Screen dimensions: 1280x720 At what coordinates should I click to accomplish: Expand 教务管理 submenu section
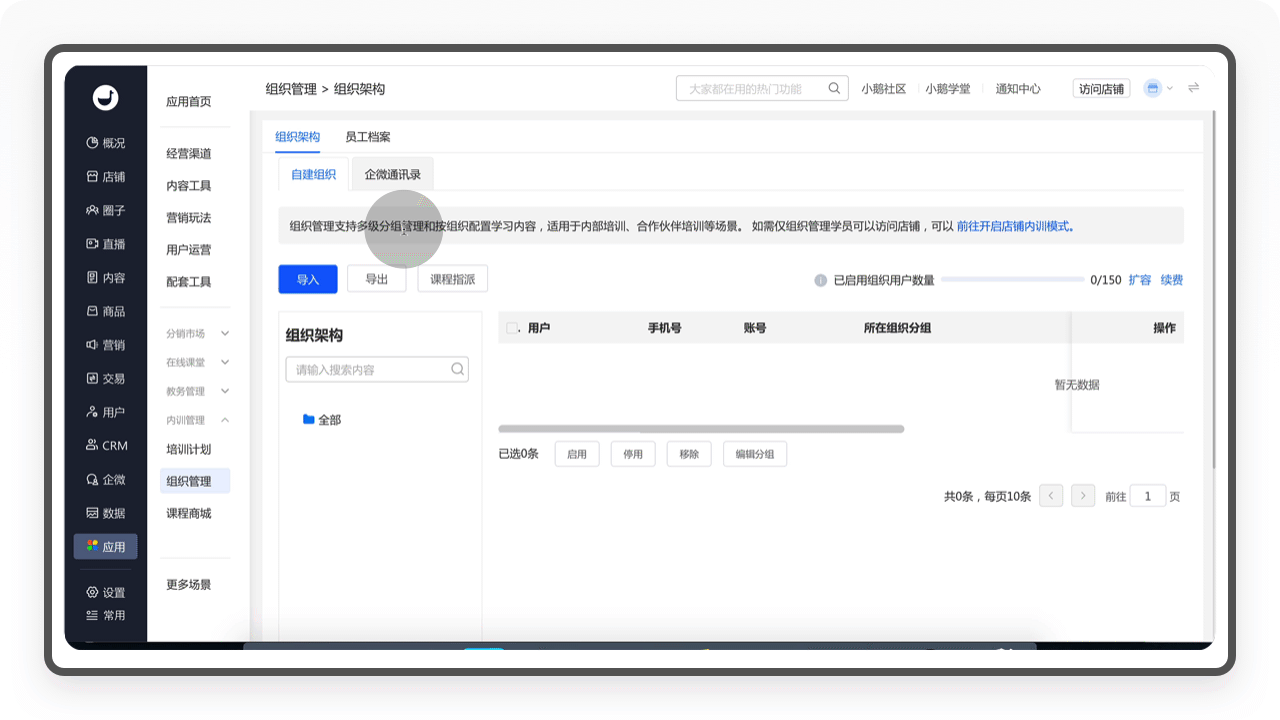click(x=198, y=391)
